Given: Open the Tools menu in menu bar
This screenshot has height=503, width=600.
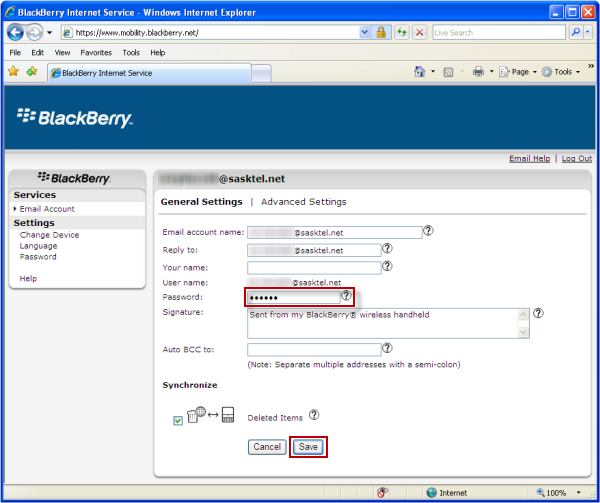Looking at the screenshot, I should tap(131, 53).
